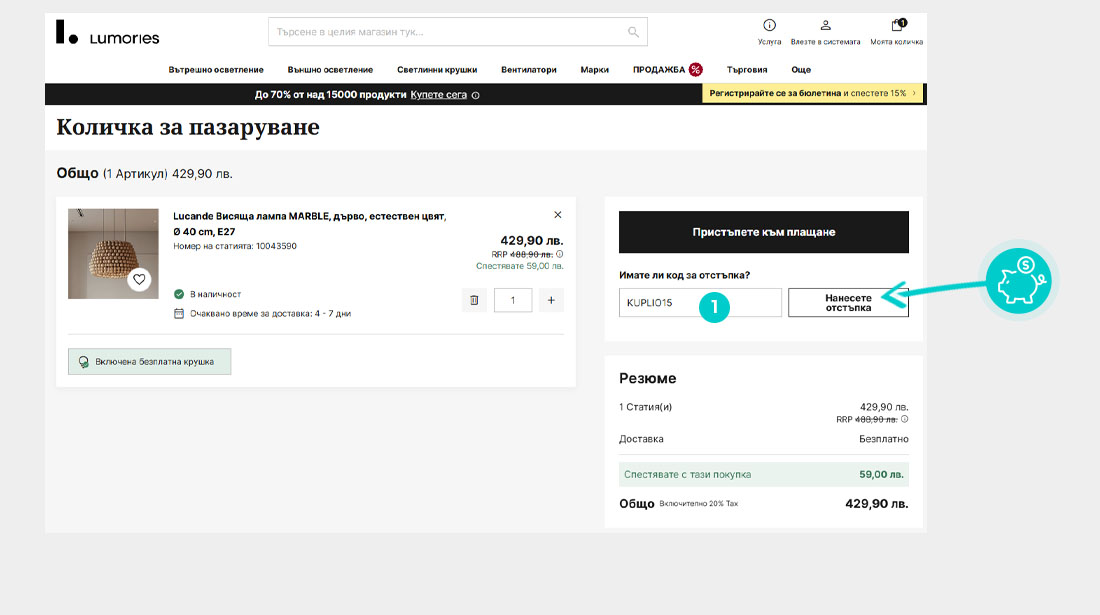Click the quantity field showing 1
1100x615 pixels.
(513, 300)
